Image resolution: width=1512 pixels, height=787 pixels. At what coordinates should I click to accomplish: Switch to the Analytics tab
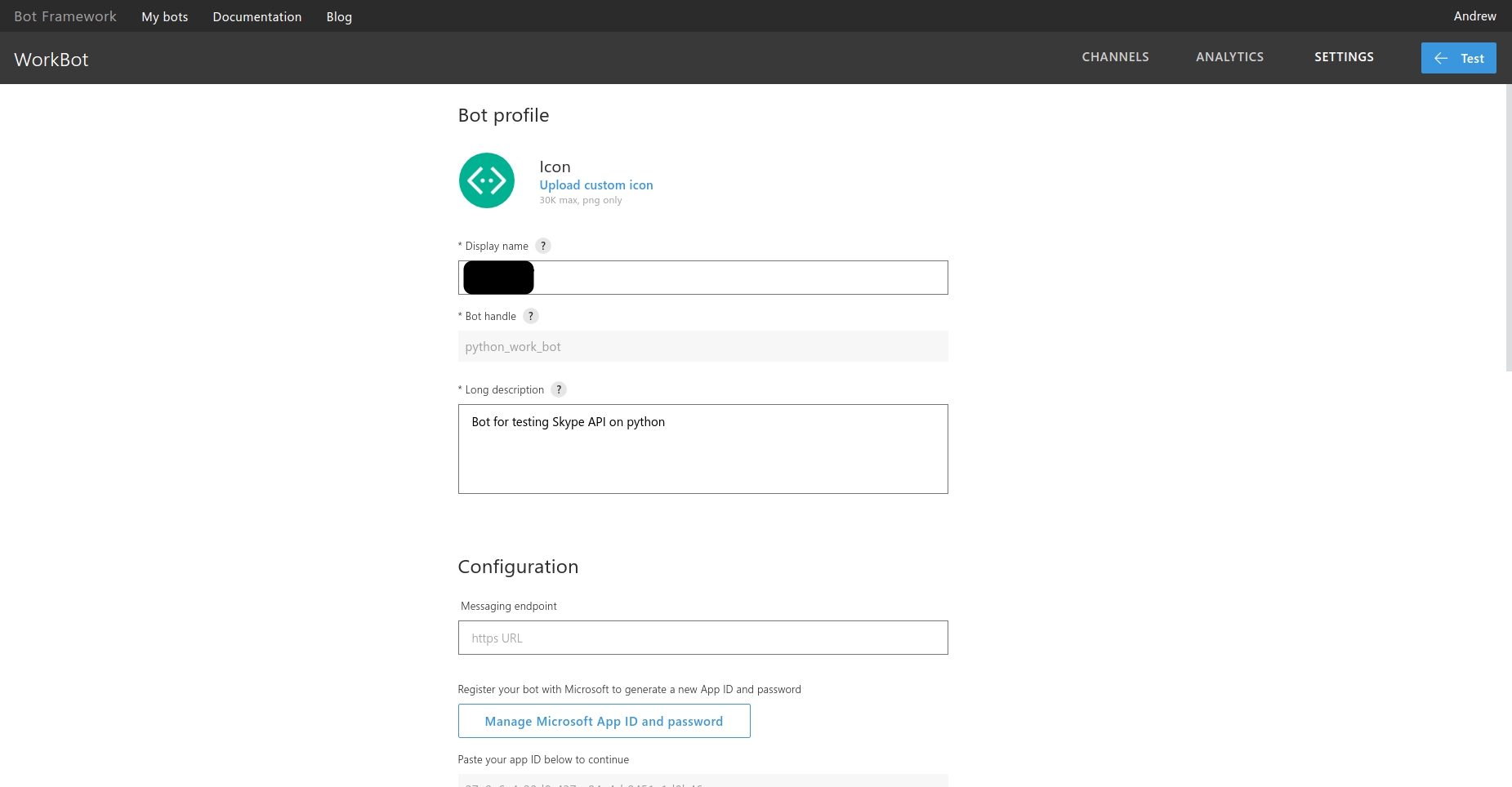[1230, 57]
